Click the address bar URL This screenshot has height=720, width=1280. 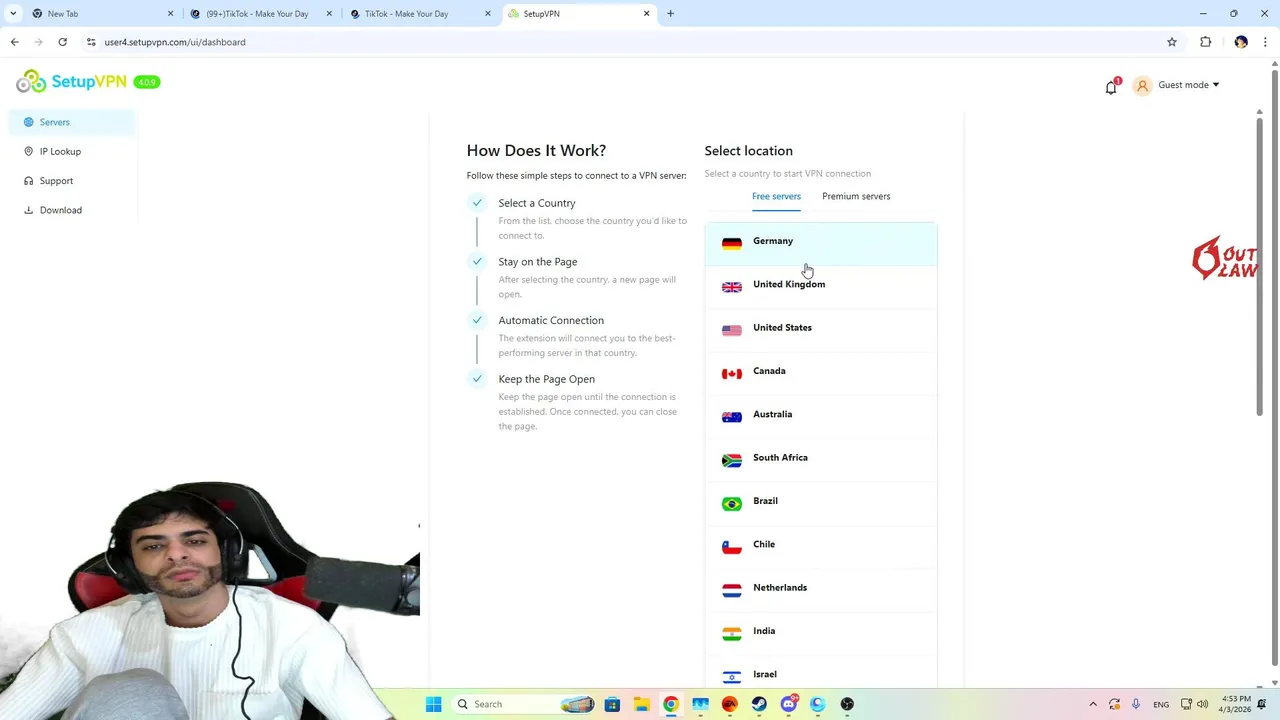(175, 42)
